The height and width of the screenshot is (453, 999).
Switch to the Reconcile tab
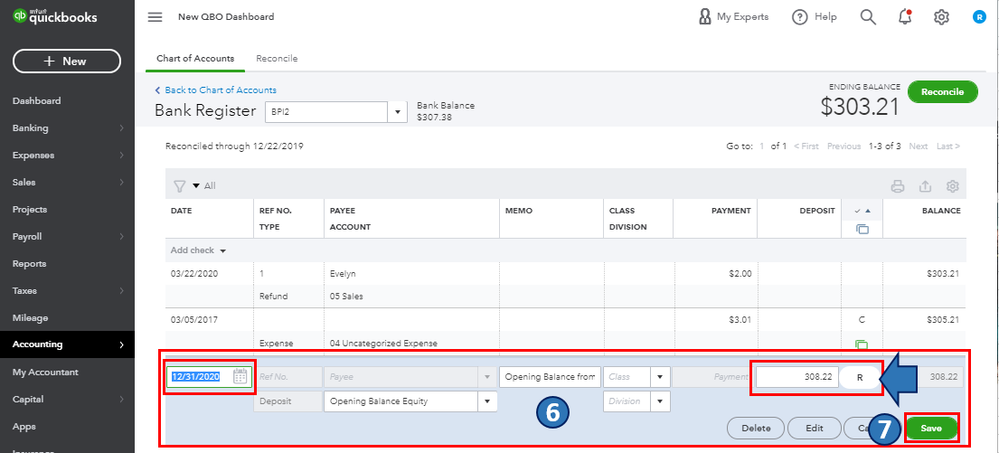pos(276,59)
